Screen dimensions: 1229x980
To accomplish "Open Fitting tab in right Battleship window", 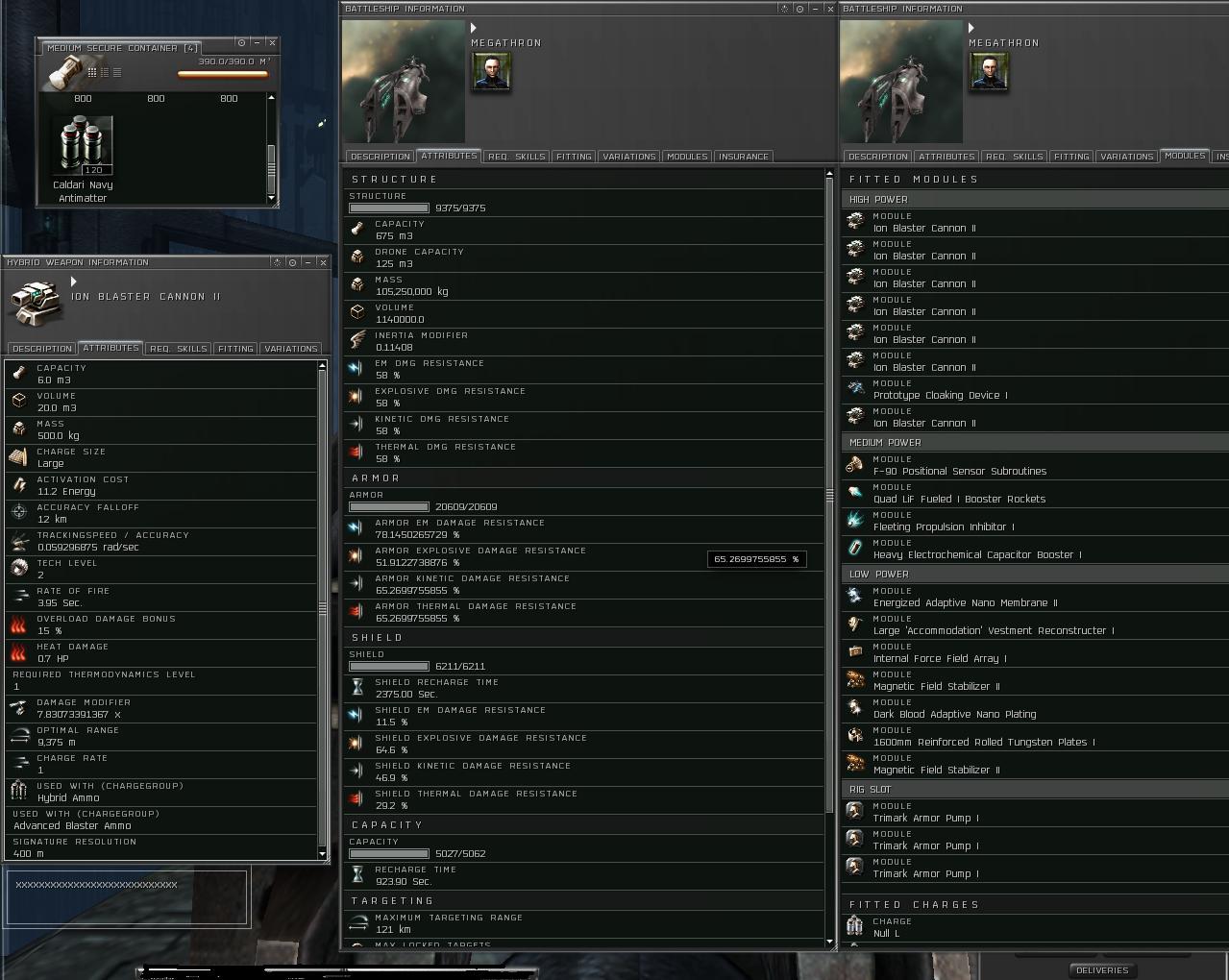I will click(1071, 156).
